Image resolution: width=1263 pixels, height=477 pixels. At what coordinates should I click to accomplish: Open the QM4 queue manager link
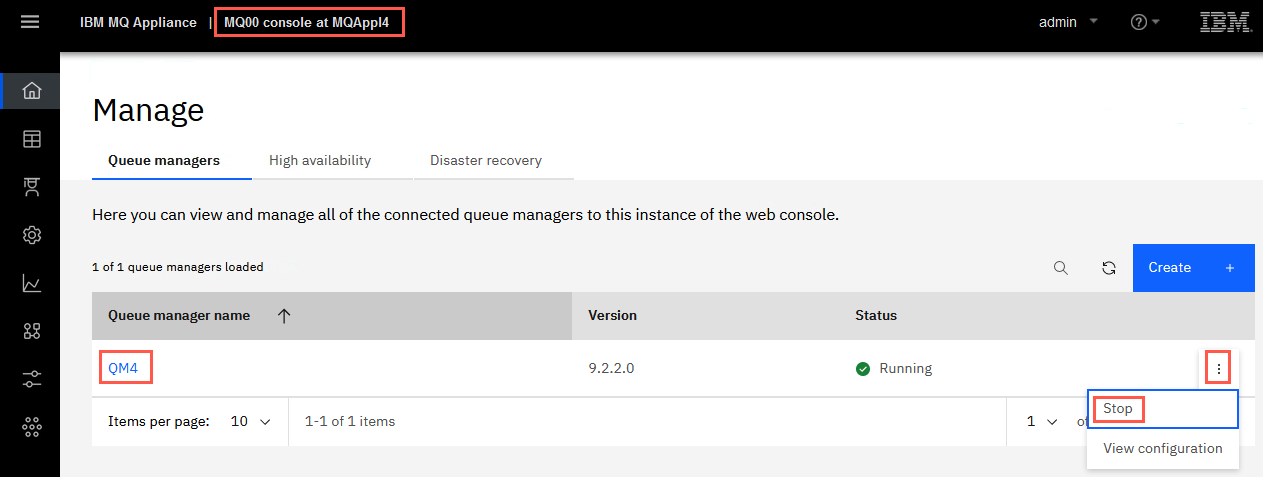pos(125,368)
